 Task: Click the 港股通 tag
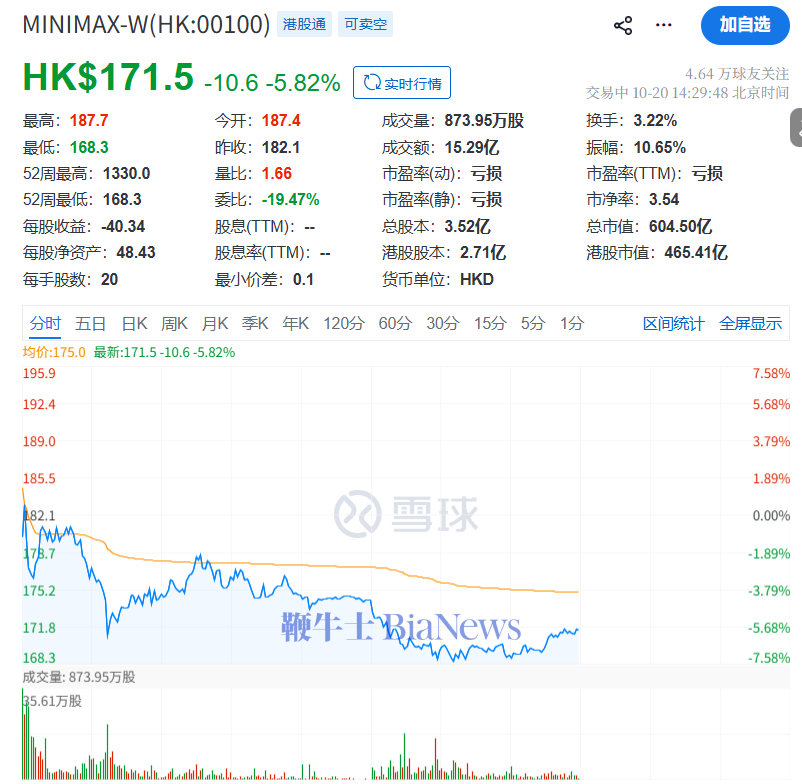pyautogui.click(x=304, y=24)
